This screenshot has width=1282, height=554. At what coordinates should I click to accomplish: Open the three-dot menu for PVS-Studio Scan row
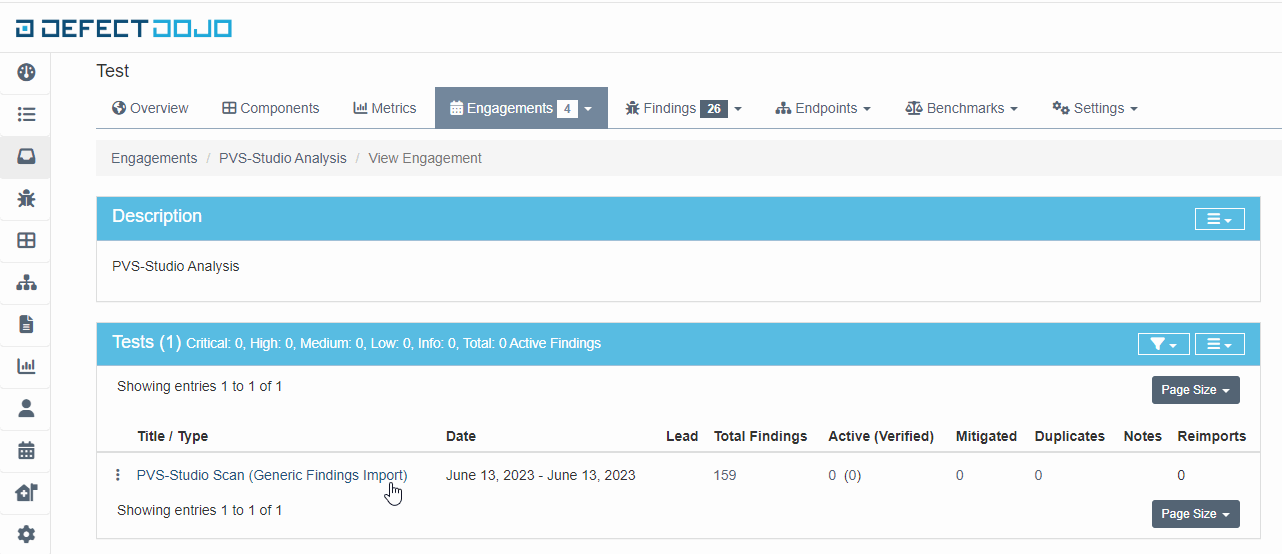[118, 476]
